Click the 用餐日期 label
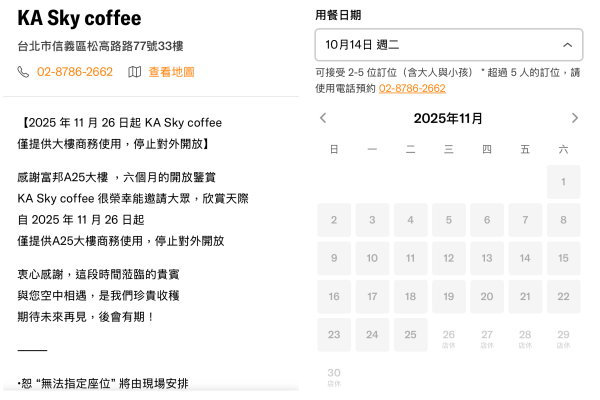Image resolution: width=600 pixels, height=400 pixels. click(338, 15)
